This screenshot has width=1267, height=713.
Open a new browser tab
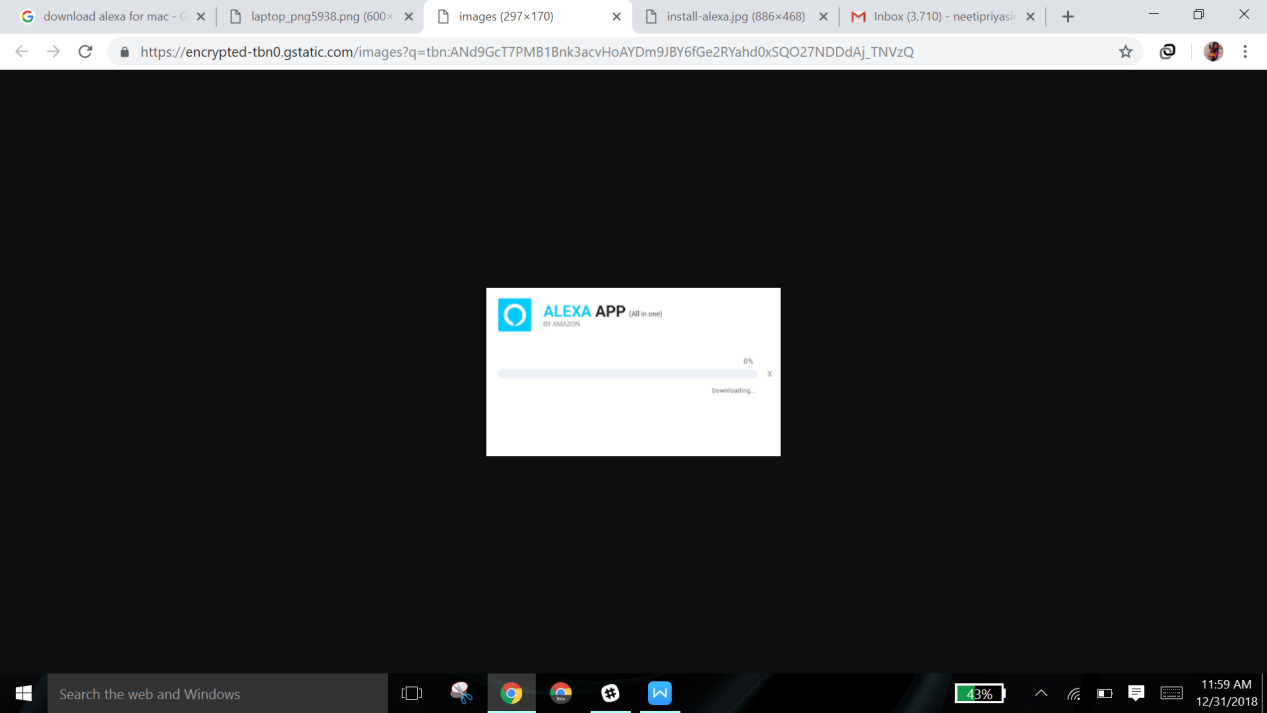pos(1068,17)
